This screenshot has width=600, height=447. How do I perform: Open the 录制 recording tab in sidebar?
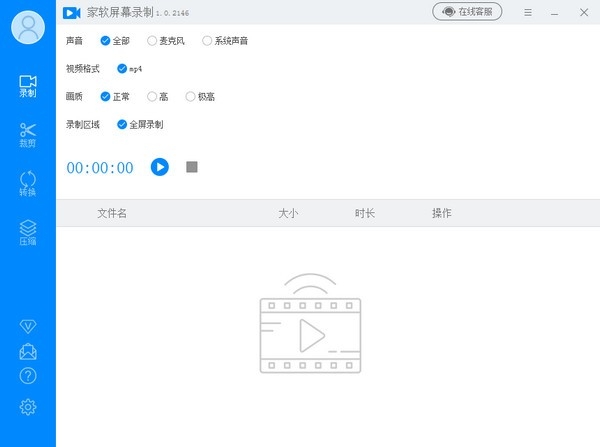point(28,86)
